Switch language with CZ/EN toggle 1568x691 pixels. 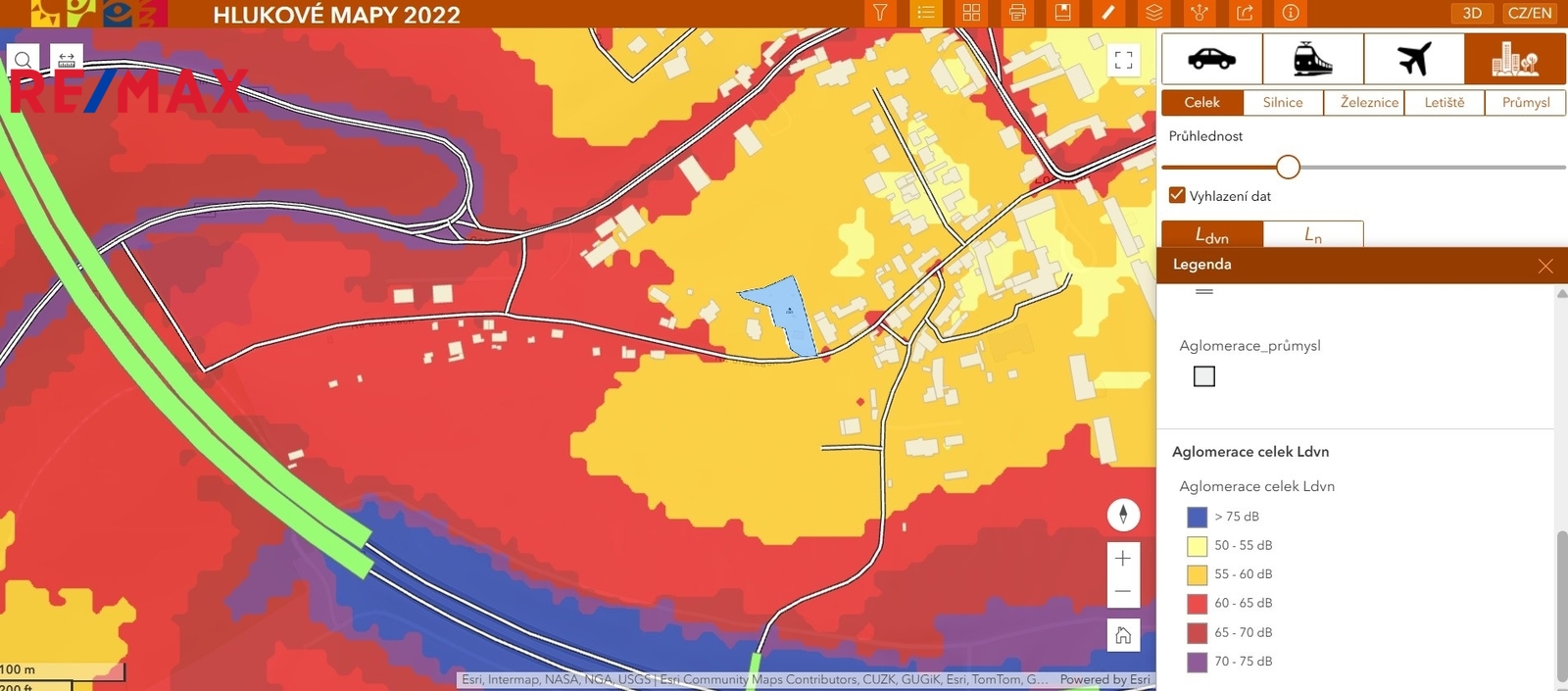point(1529,13)
